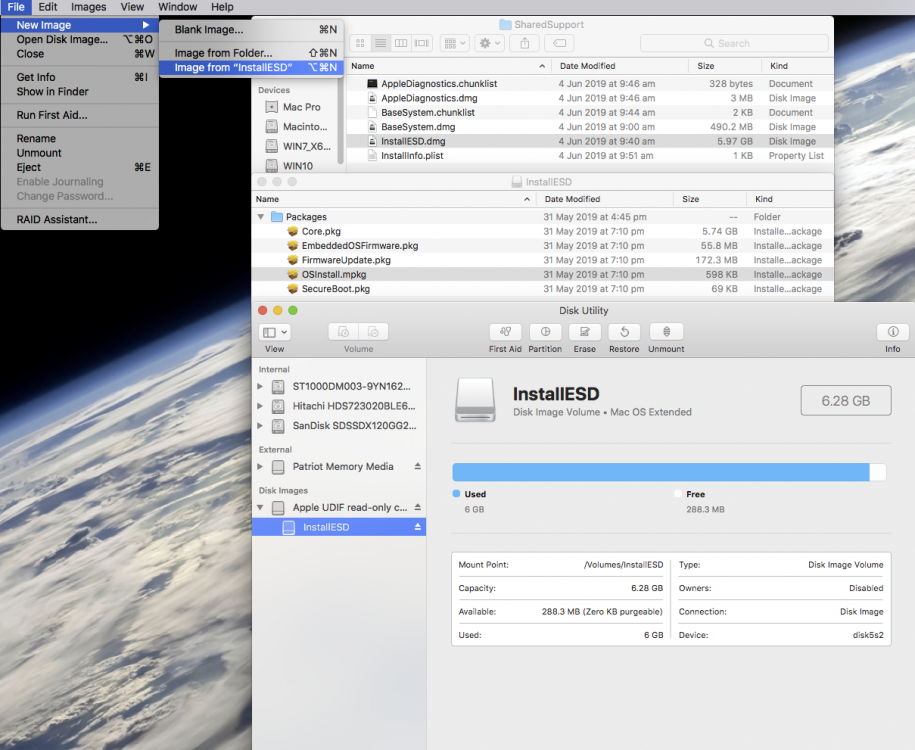Click the Erase toolbar icon
The height and width of the screenshot is (750, 915).
click(584, 332)
